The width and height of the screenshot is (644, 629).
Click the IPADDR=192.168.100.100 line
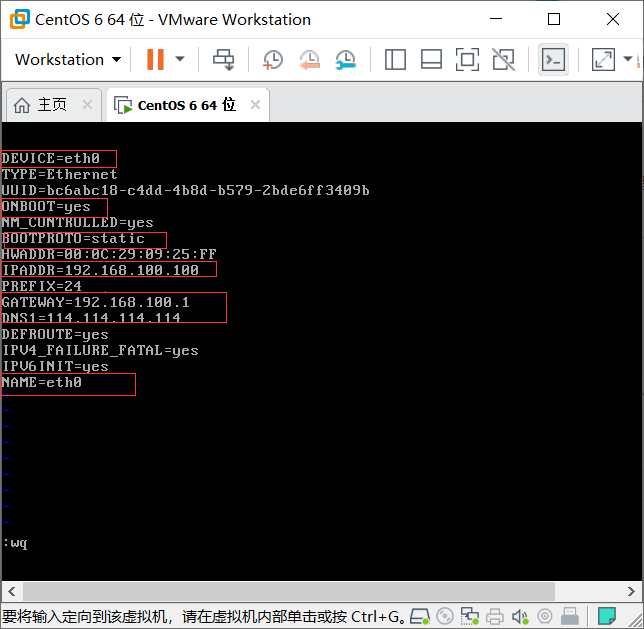[x=100, y=270]
